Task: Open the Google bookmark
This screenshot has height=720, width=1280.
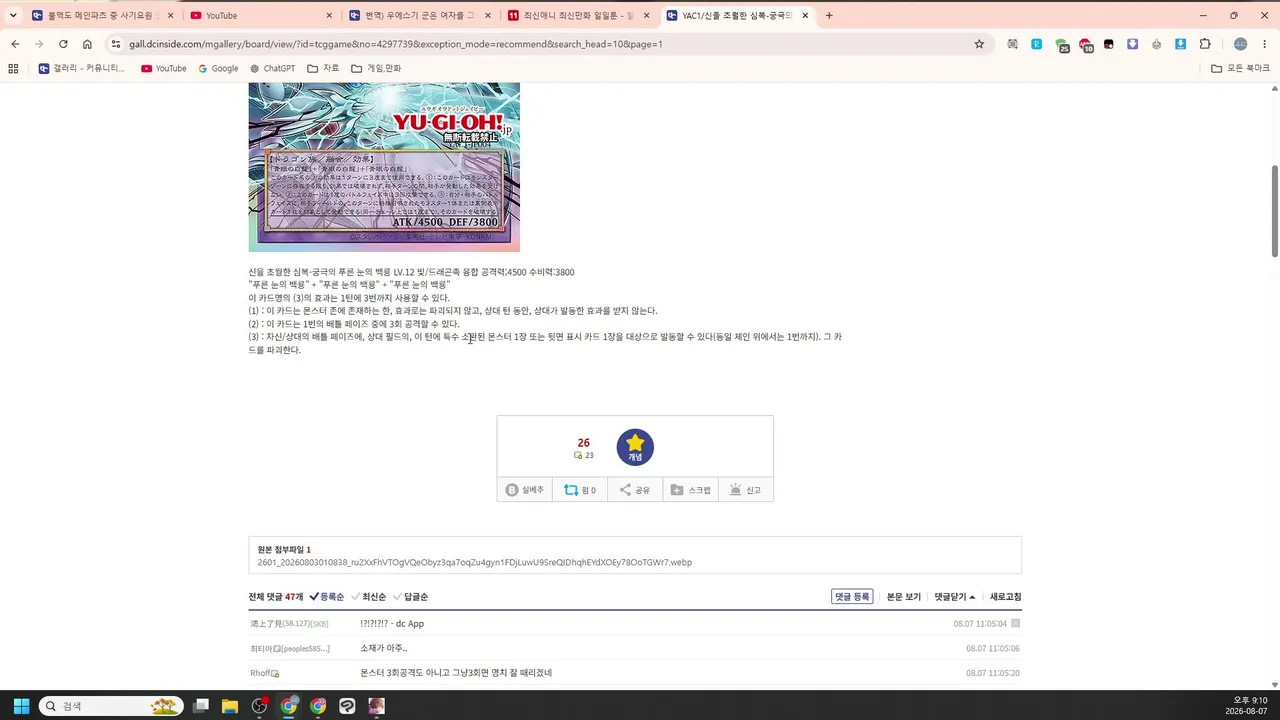Action: [218, 68]
